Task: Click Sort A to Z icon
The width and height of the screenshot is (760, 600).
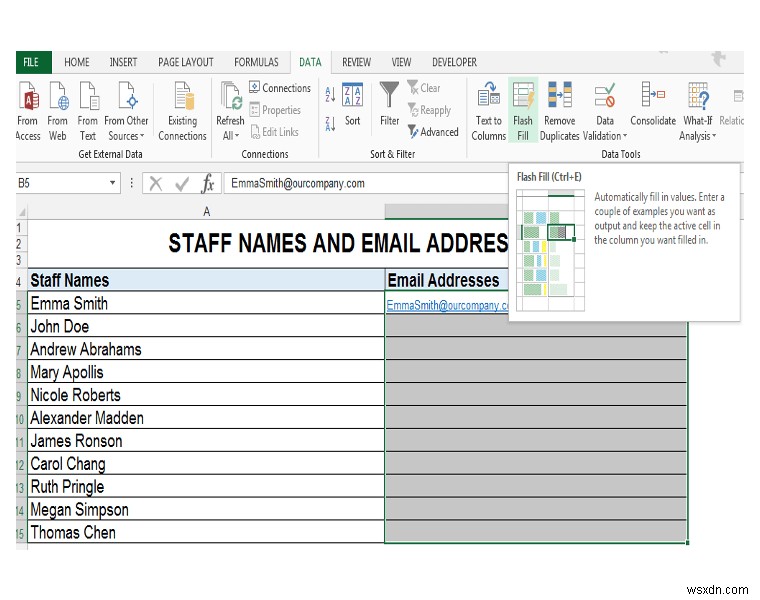Action: (x=331, y=96)
